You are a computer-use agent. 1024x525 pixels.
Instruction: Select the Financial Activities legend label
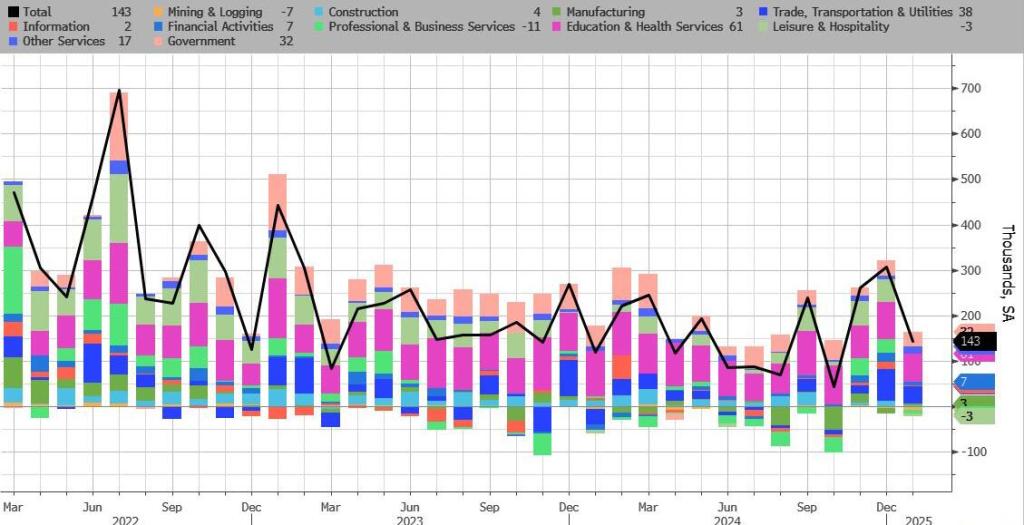point(216,27)
